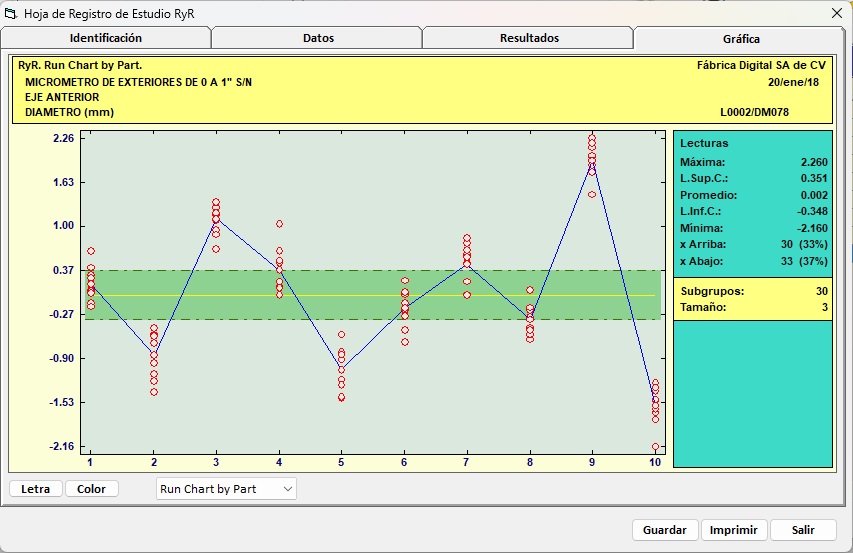Image resolution: width=853 pixels, height=553 pixels.
Task: Switch to the Identificación tab
Action: click(x=105, y=38)
